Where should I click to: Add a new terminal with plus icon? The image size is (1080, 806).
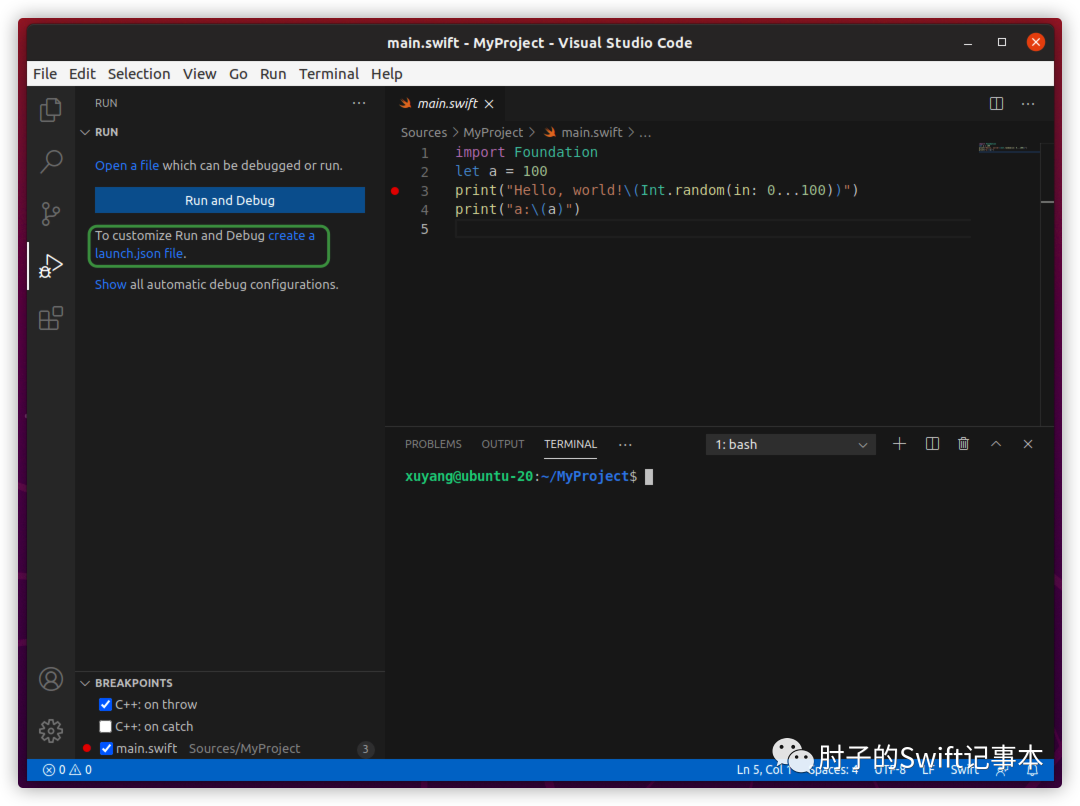click(899, 444)
